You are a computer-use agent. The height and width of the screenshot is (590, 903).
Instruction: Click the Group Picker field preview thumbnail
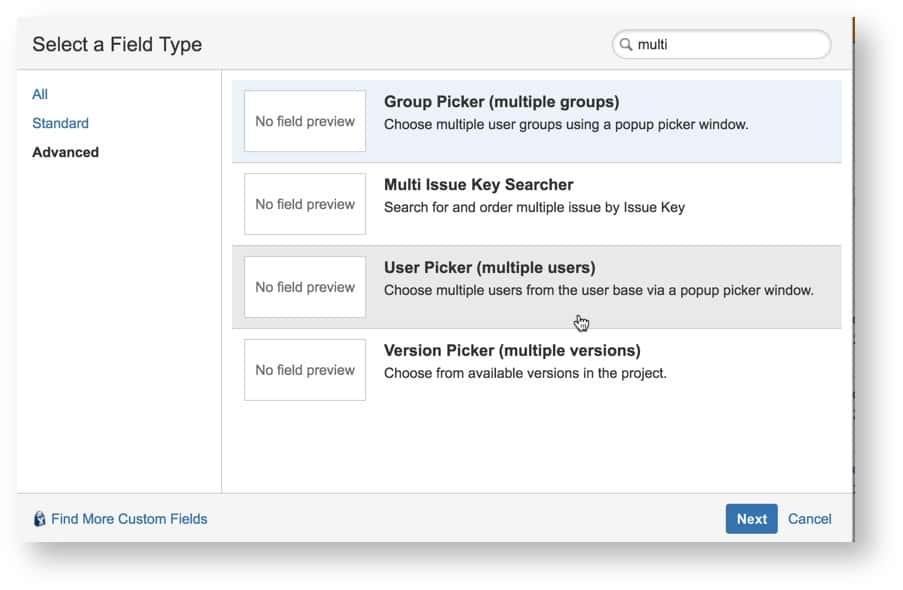pyautogui.click(x=304, y=120)
